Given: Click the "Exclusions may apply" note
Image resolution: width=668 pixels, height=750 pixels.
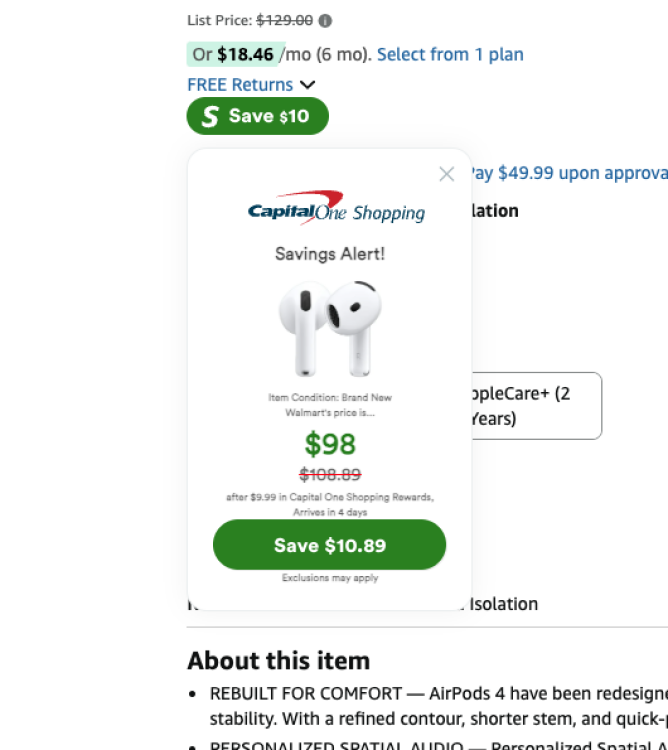Looking at the screenshot, I should [330, 578].
